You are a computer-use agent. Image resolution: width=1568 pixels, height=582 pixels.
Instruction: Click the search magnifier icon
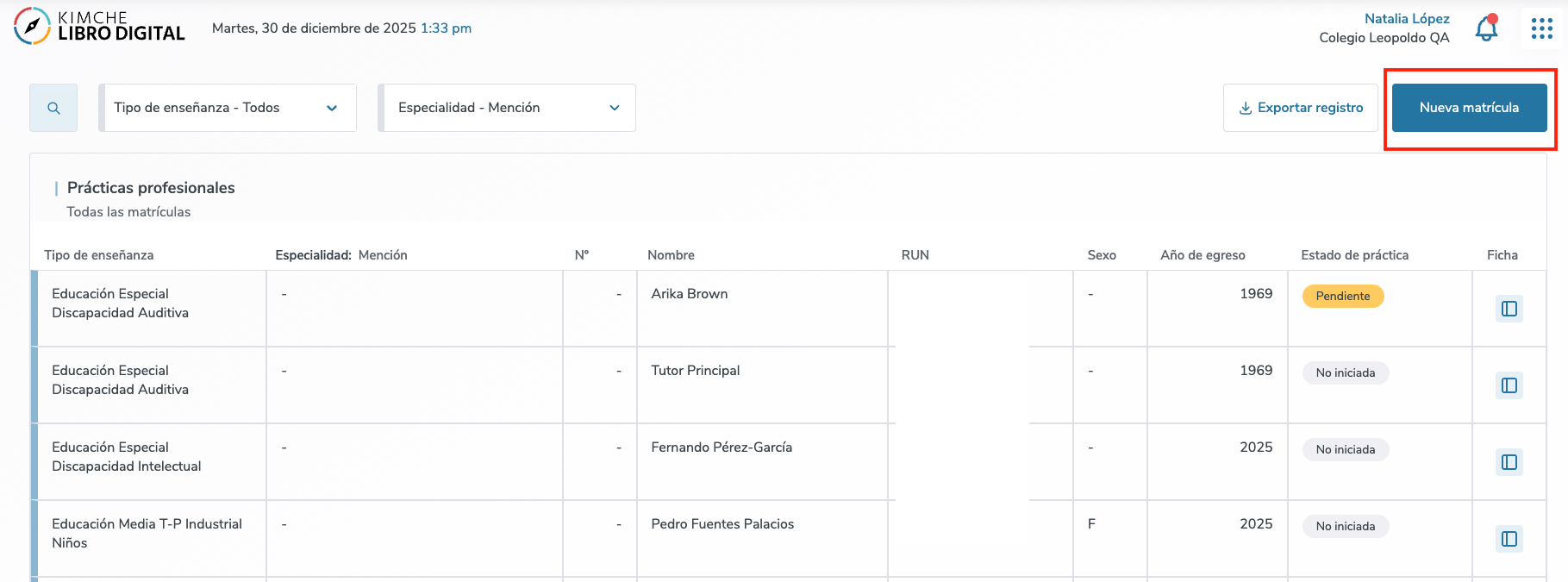53,108
